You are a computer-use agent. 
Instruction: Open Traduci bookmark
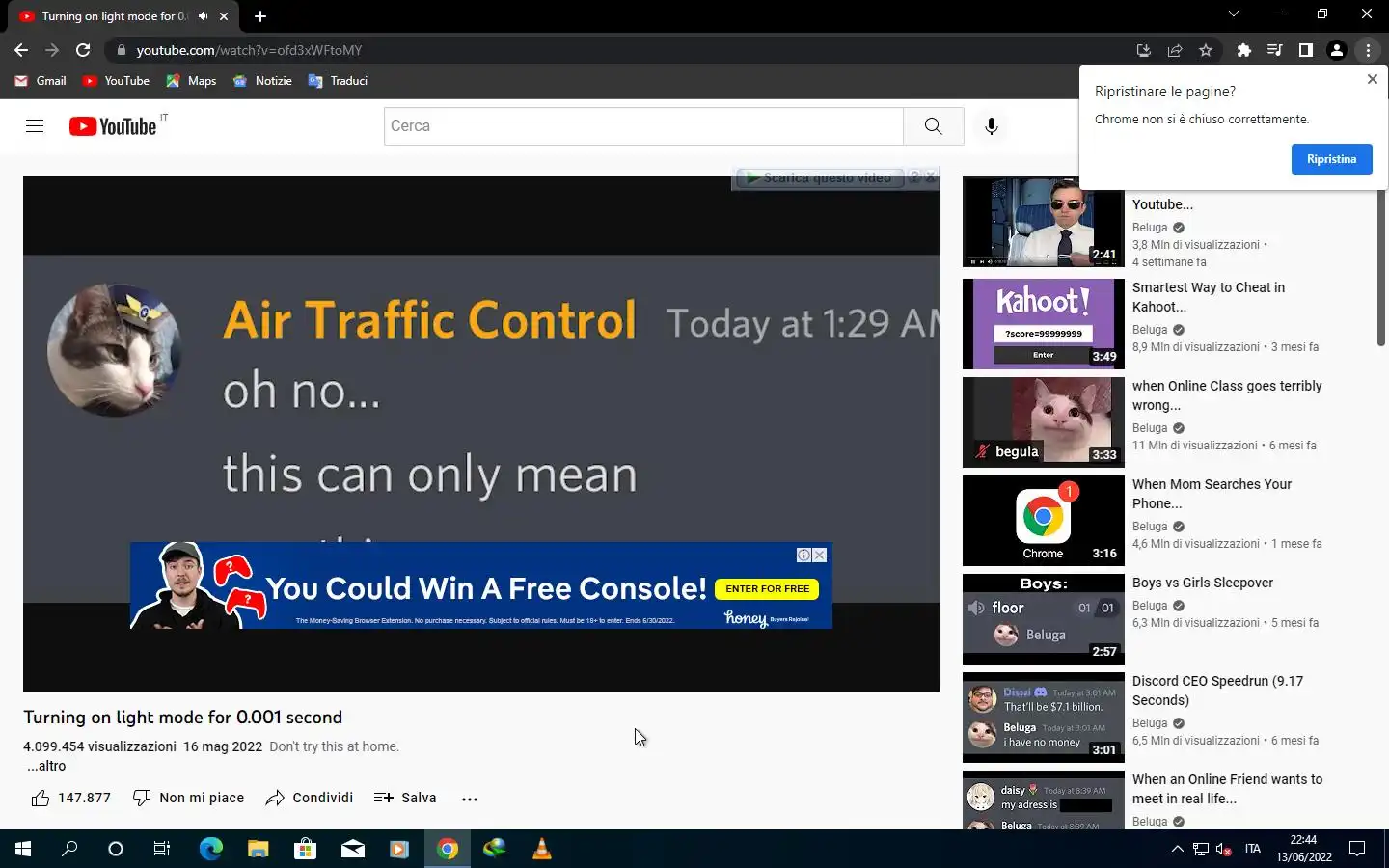pos(338,81)
